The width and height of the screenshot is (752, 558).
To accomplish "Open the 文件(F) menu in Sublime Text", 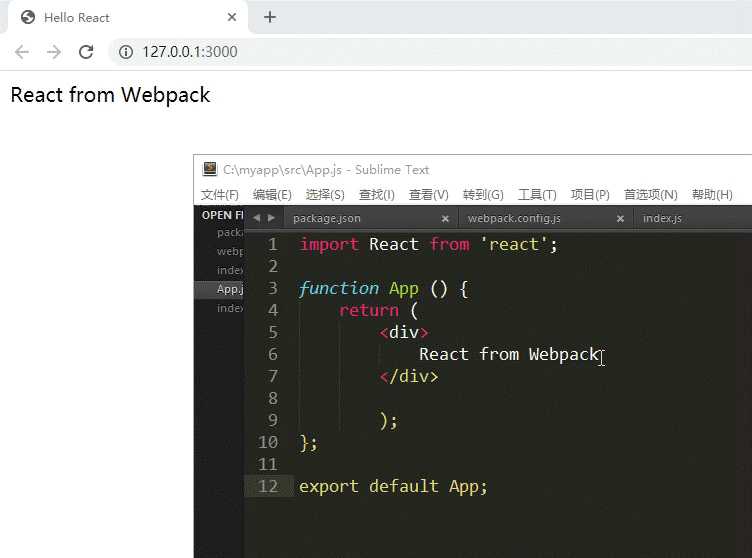I will pos(220,195).
